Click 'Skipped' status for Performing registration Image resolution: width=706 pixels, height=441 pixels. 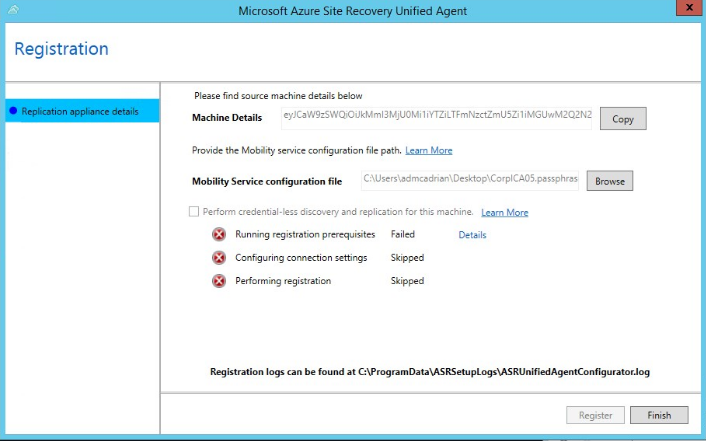[x=407, y=281]
